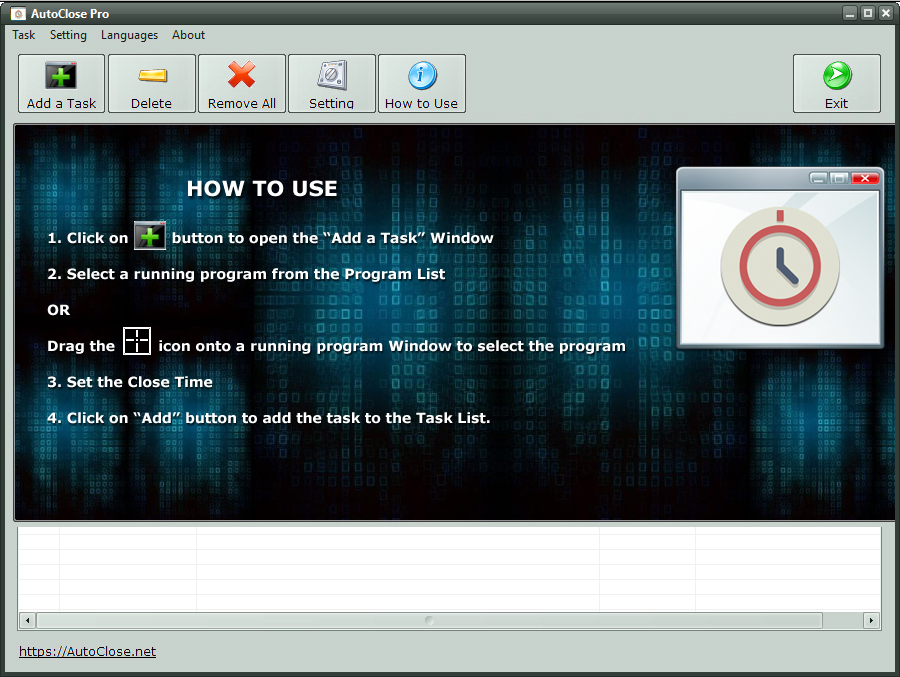Maximize the AutoClose Pro window
The image size is (900, 677).
click(x=867, y=13)
